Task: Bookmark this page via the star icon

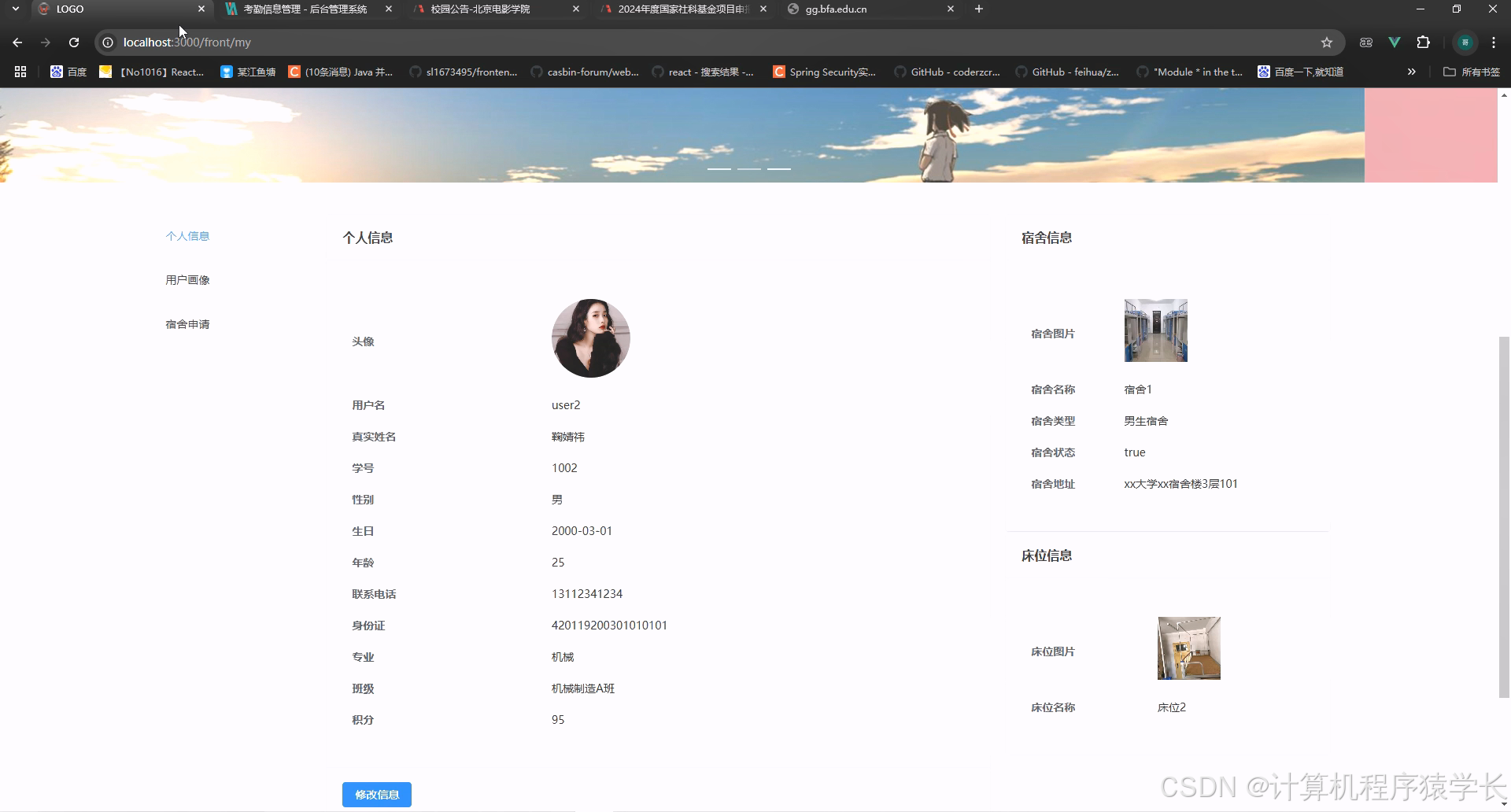Action: 1328,42
